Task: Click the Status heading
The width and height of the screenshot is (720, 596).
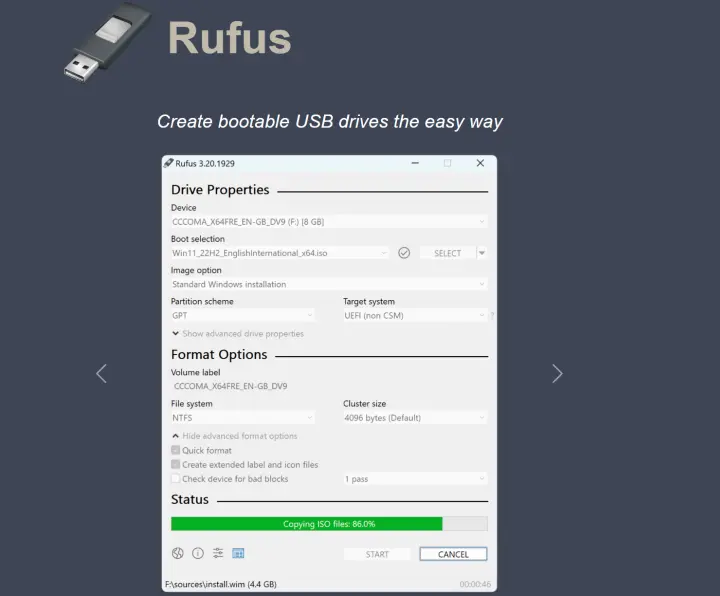Action: point(190,500)
